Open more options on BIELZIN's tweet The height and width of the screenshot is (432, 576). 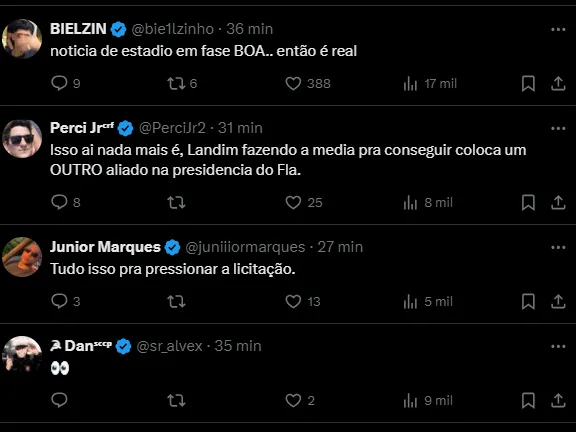[558, 29]
